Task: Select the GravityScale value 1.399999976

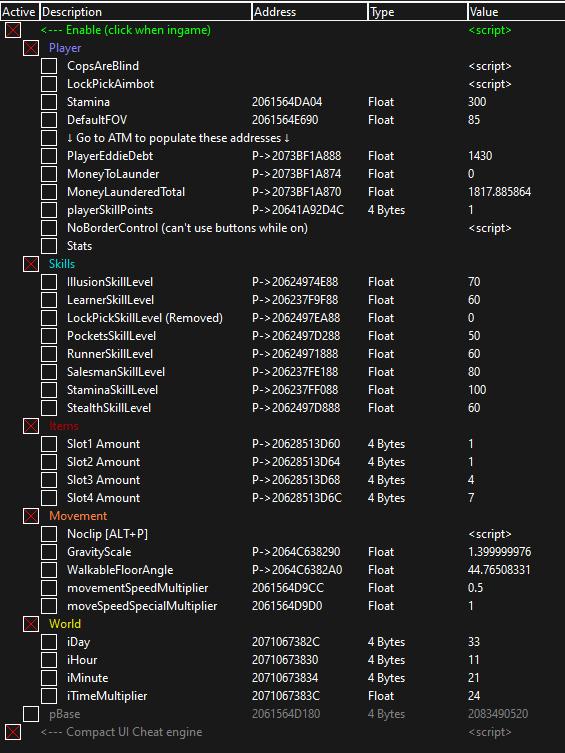Action: coord(500,552)
